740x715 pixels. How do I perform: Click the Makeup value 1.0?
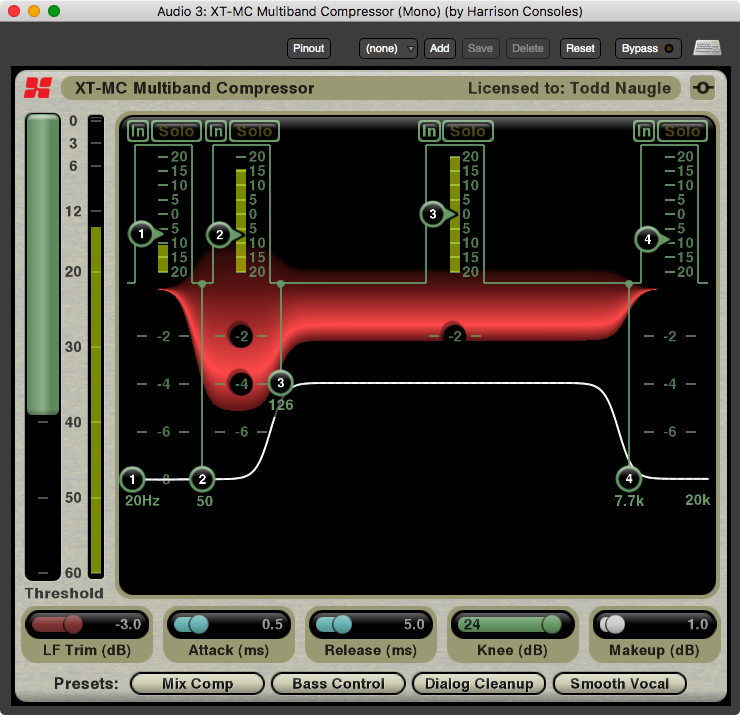698,624
